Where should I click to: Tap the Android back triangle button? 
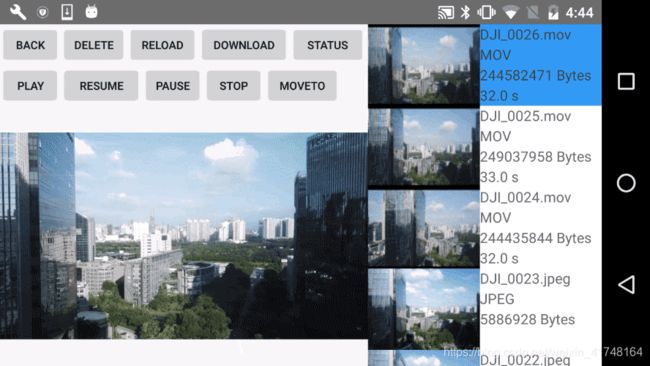pos(626,285)
